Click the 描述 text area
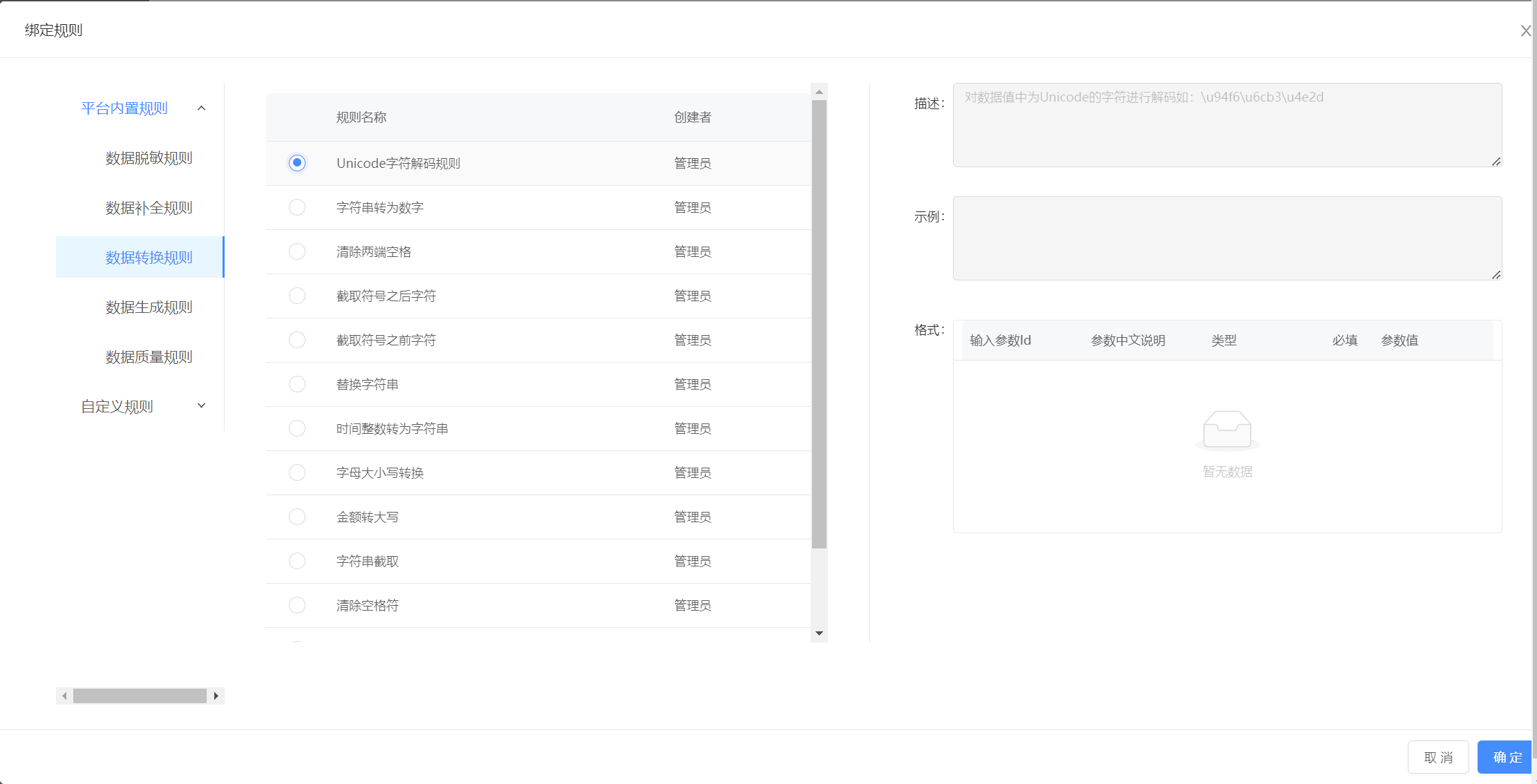 click(x=1227, y=125)
